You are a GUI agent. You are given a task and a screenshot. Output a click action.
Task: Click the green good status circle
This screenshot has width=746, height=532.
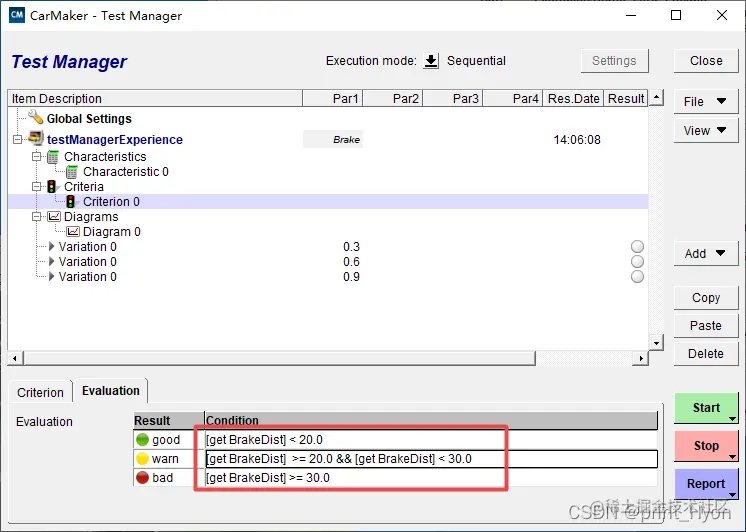(142, 439)
